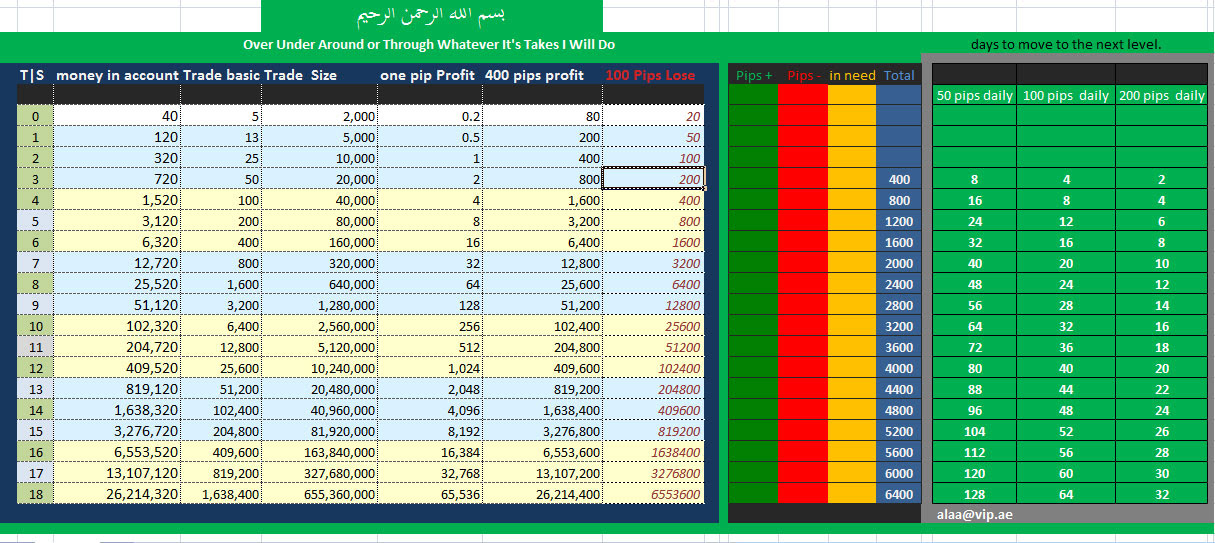
Task: Click money in account value '6,553,520'
Action: click(117, 452)
